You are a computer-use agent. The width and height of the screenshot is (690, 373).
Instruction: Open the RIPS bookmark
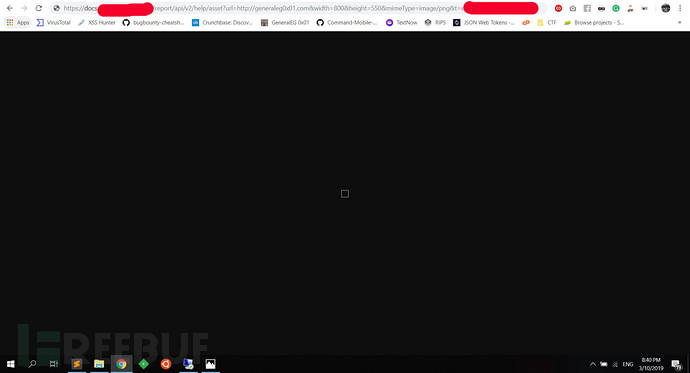pyautogui.click(x=435, y=22)
